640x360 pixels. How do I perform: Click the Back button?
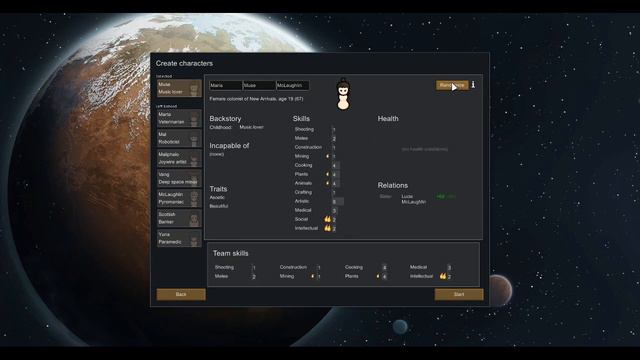pos(181,294)
